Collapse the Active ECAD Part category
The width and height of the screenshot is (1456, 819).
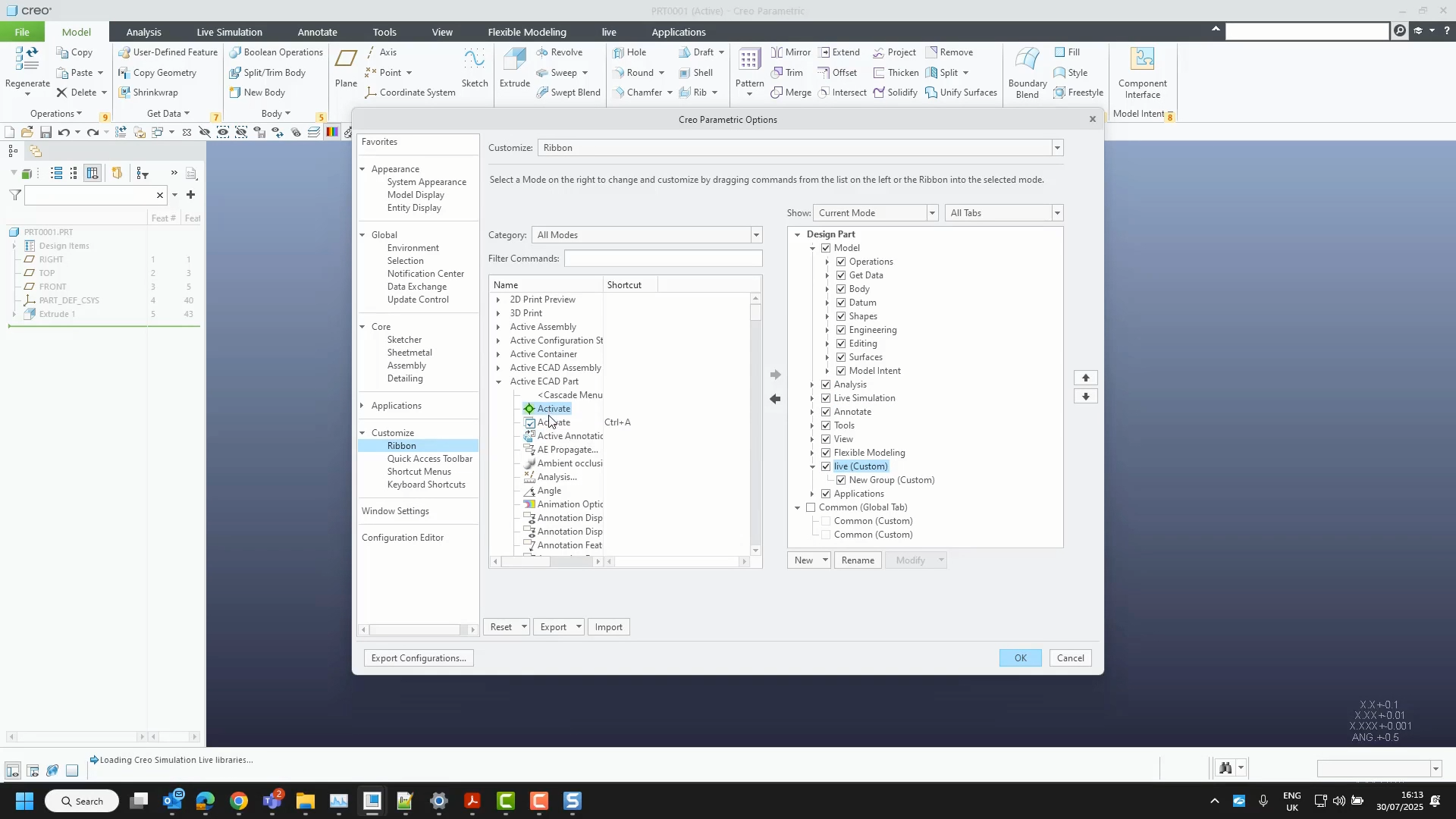498,381
